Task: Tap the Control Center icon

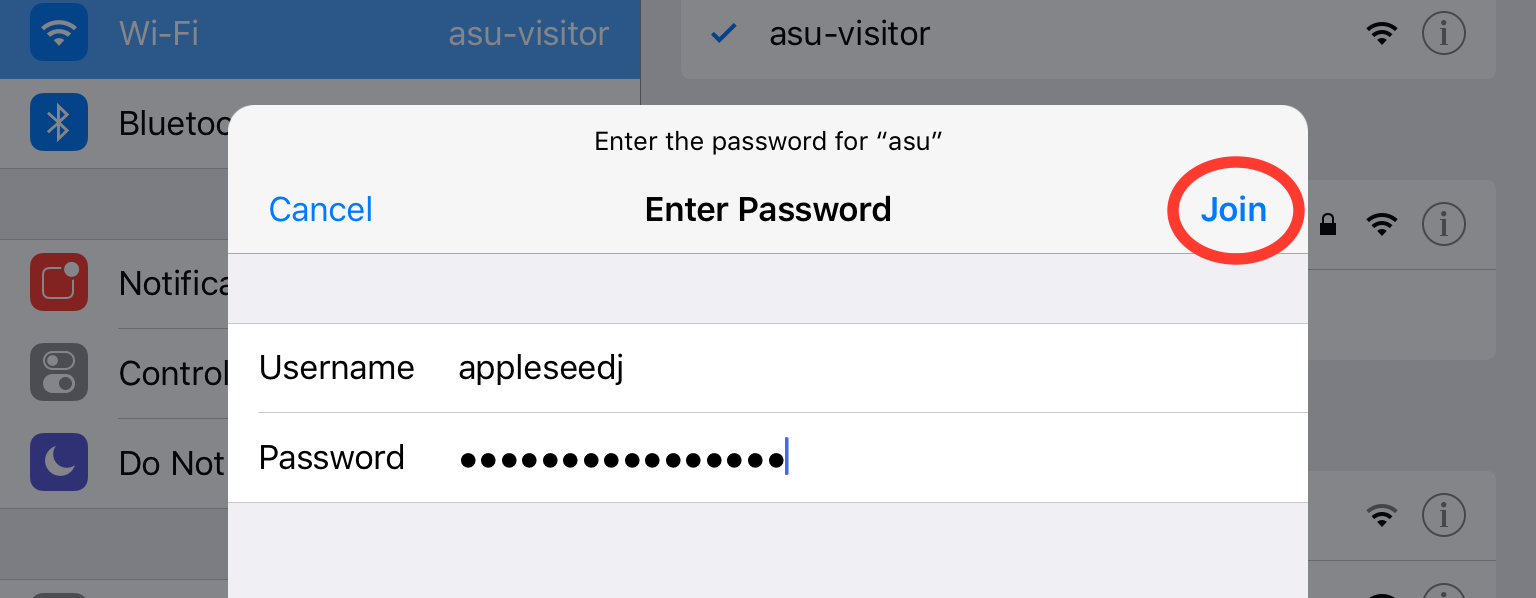Action: 59,373
